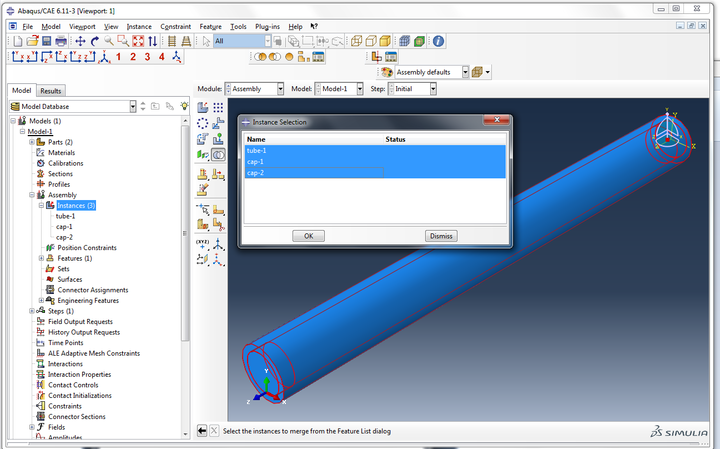Screen dimensions: 720x449
Task: Open the Create Datum Point XYZ tool
Action: click(202, 244)
